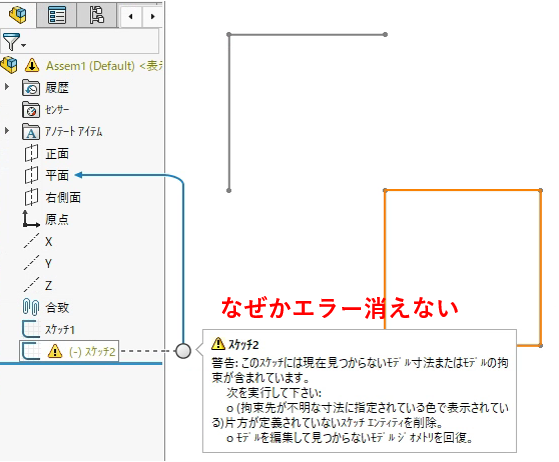Click the assembly icon beside Assem1
Image resolution: width=559 pixels, height=462 pixels.
[9, 65]
